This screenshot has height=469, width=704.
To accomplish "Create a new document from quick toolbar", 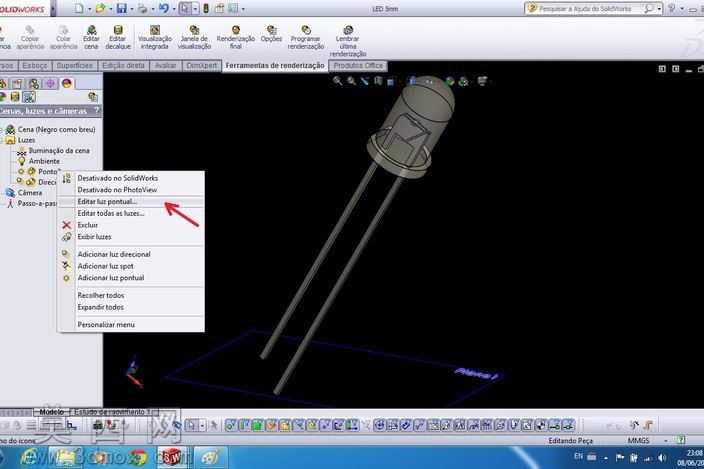I will pyautogui.click(x=79, y=9).
